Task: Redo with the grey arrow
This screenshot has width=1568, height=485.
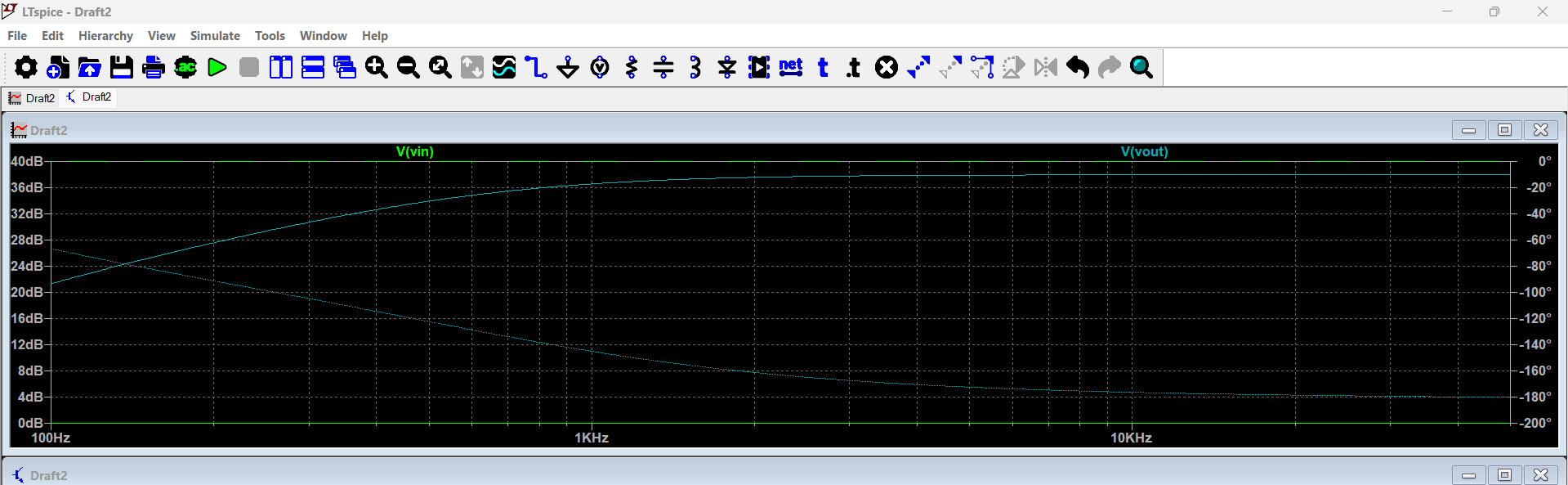Action: (1110, 67)
